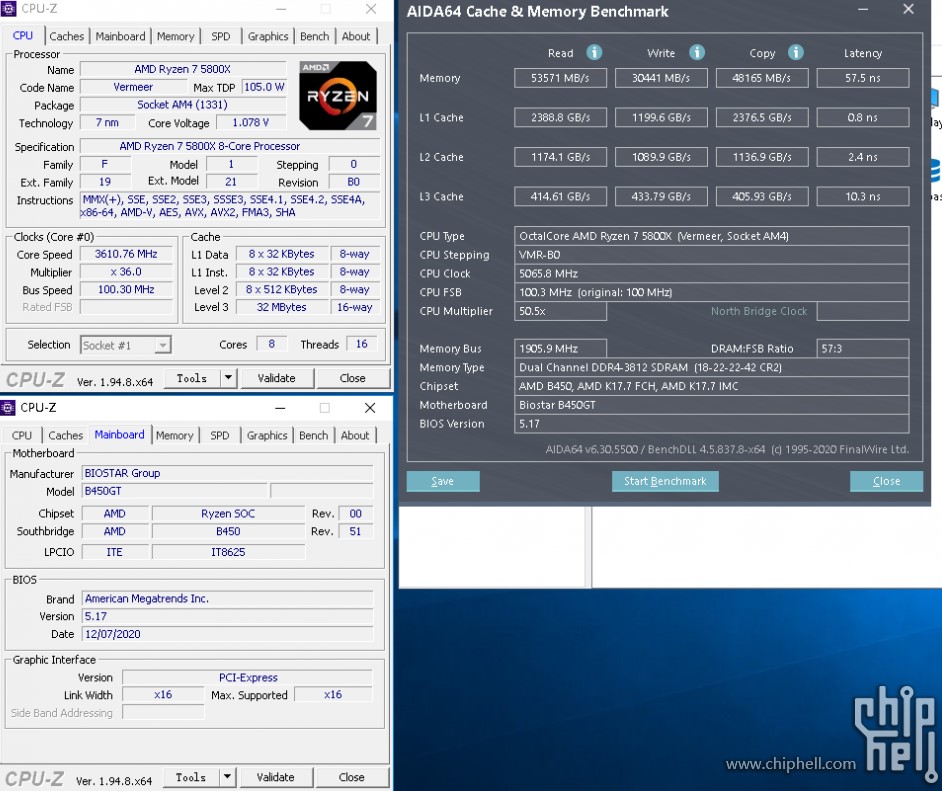Click the www.chiphell.com watermark text

tap(791, 764)
